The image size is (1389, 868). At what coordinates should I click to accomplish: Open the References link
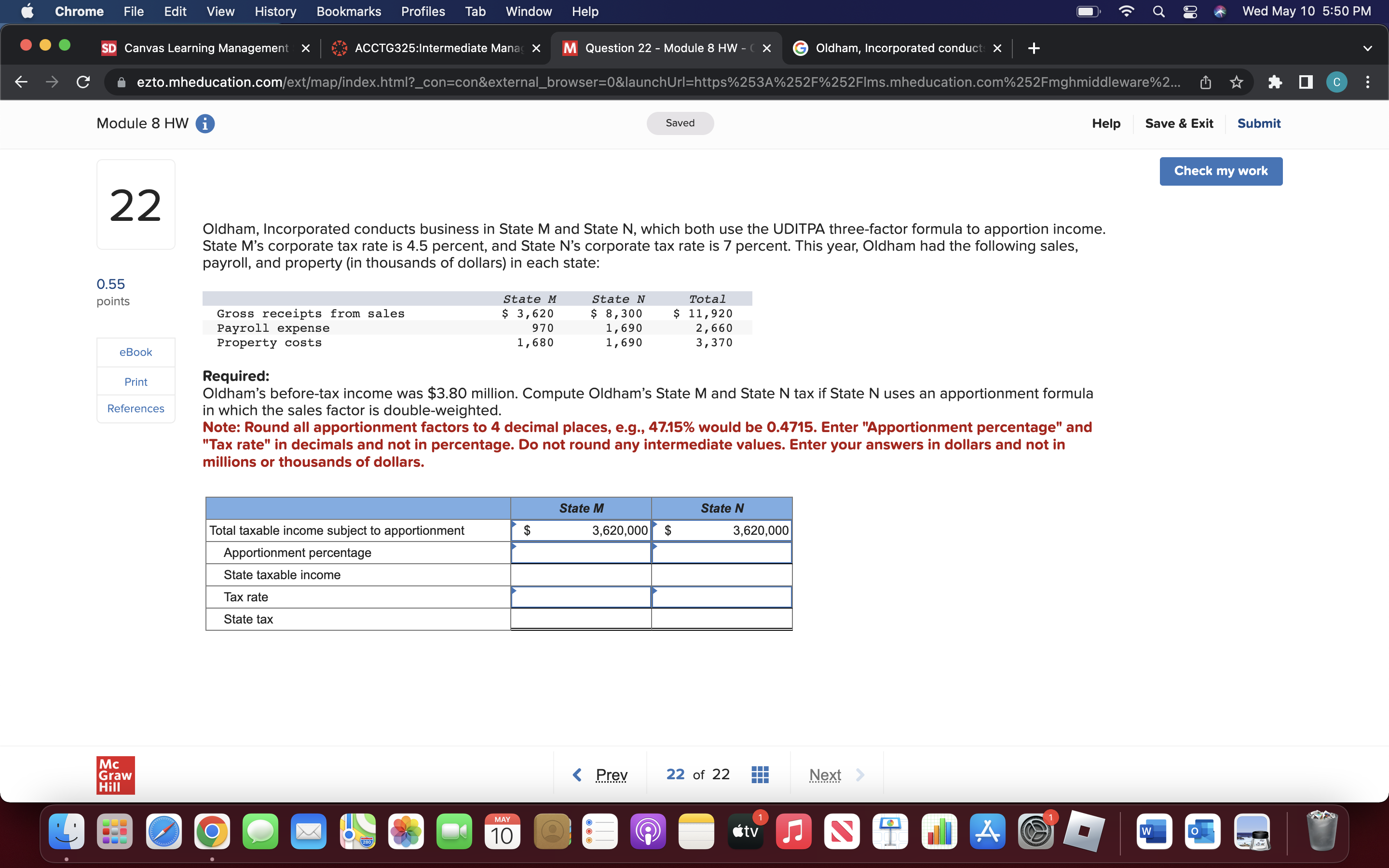pyautogui.click(x=135, y=408)
